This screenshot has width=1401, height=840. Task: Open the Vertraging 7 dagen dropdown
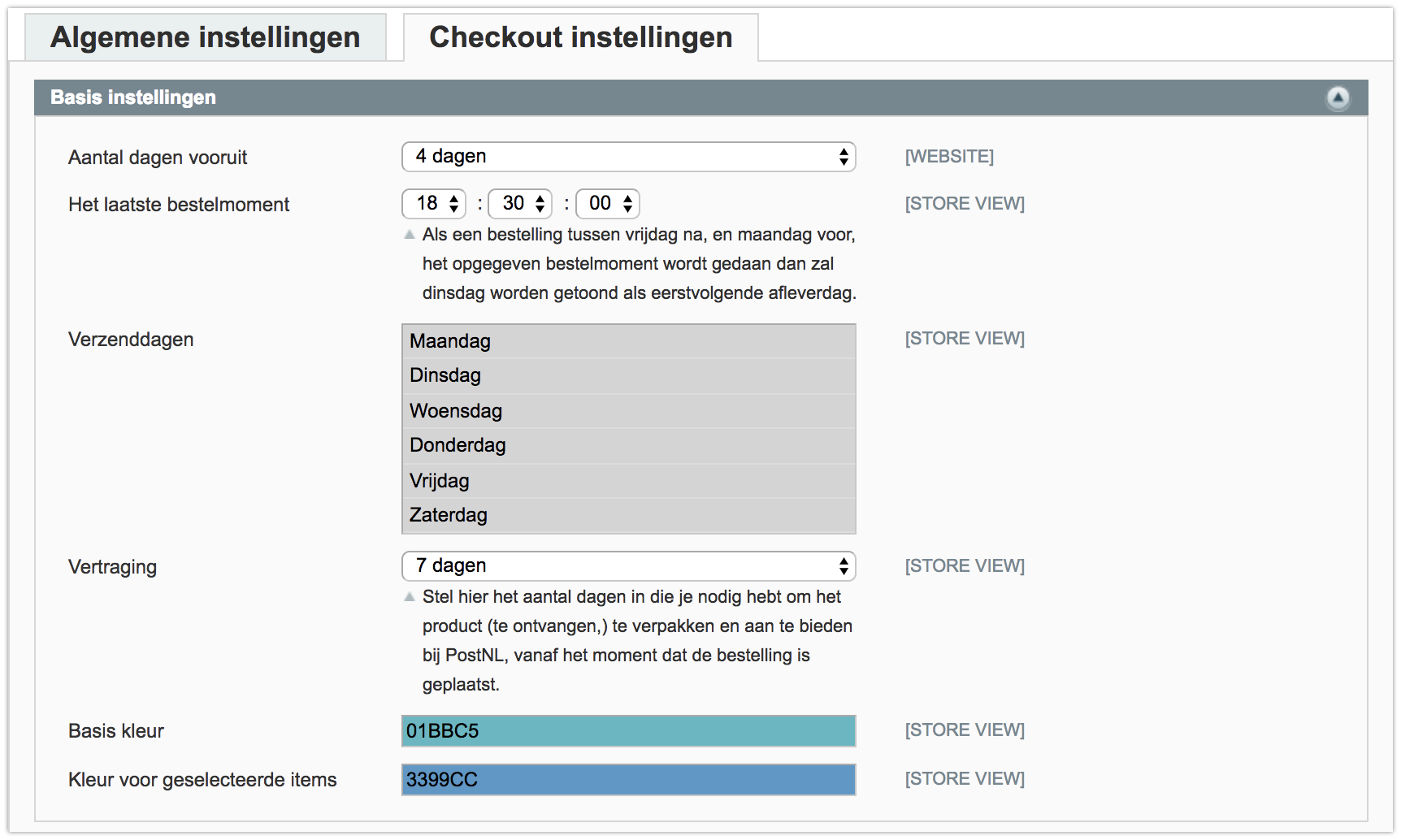tap(629, 566)
